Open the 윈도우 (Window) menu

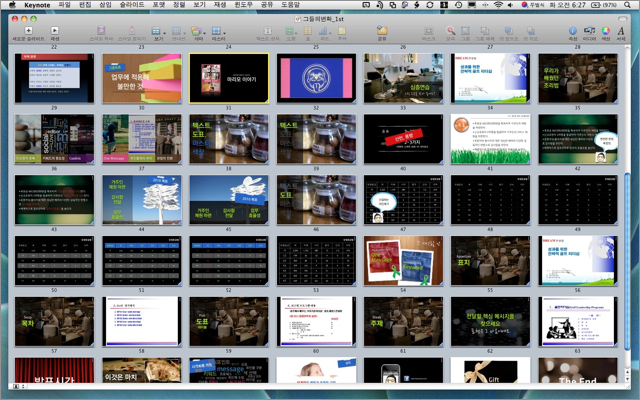[244, 5]
